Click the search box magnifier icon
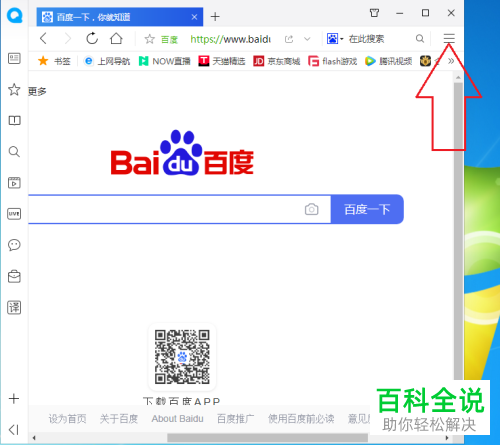 click(420, 39)
